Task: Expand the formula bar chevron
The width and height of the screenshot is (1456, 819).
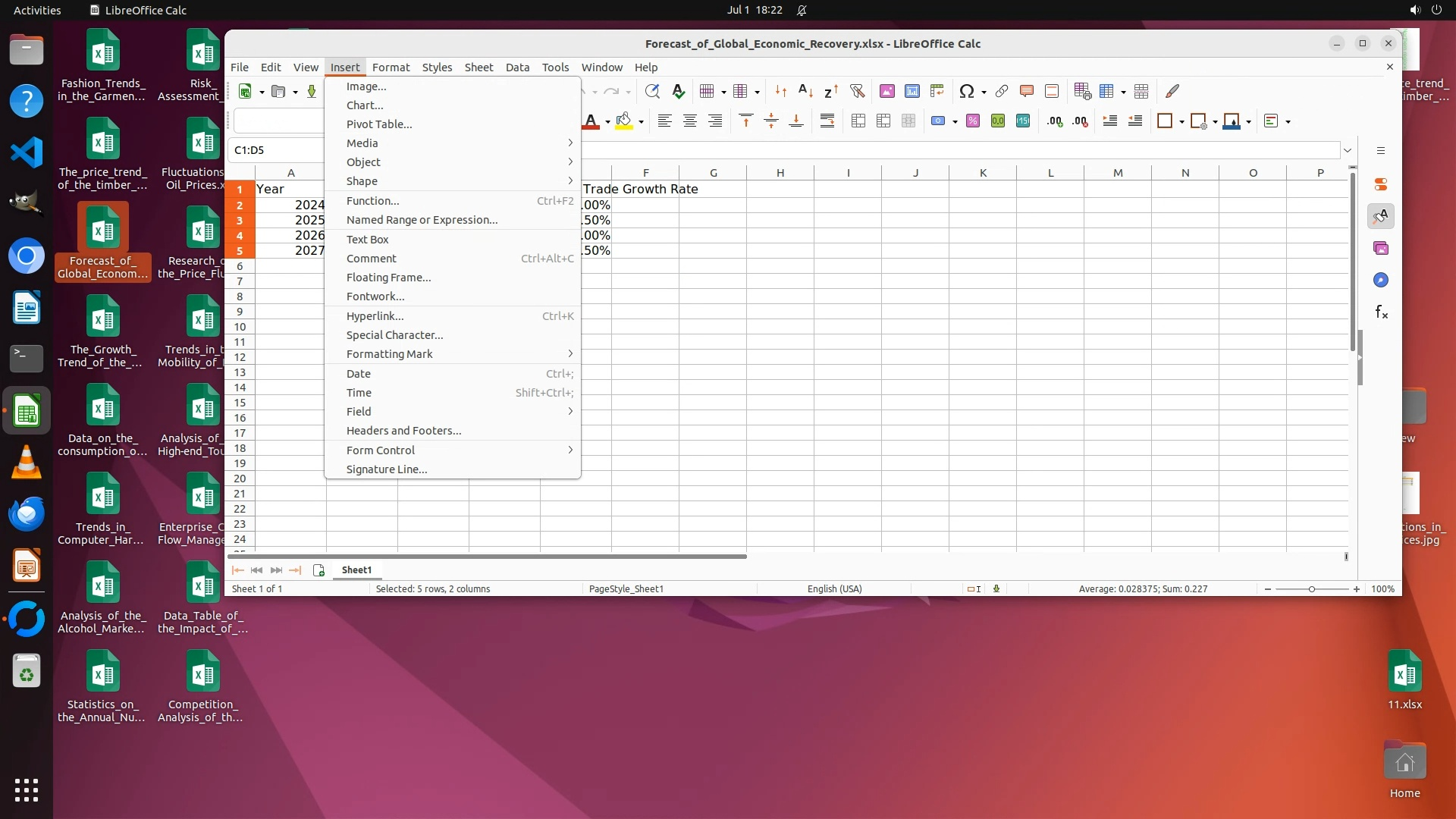Action: [x=1348, y=150]
